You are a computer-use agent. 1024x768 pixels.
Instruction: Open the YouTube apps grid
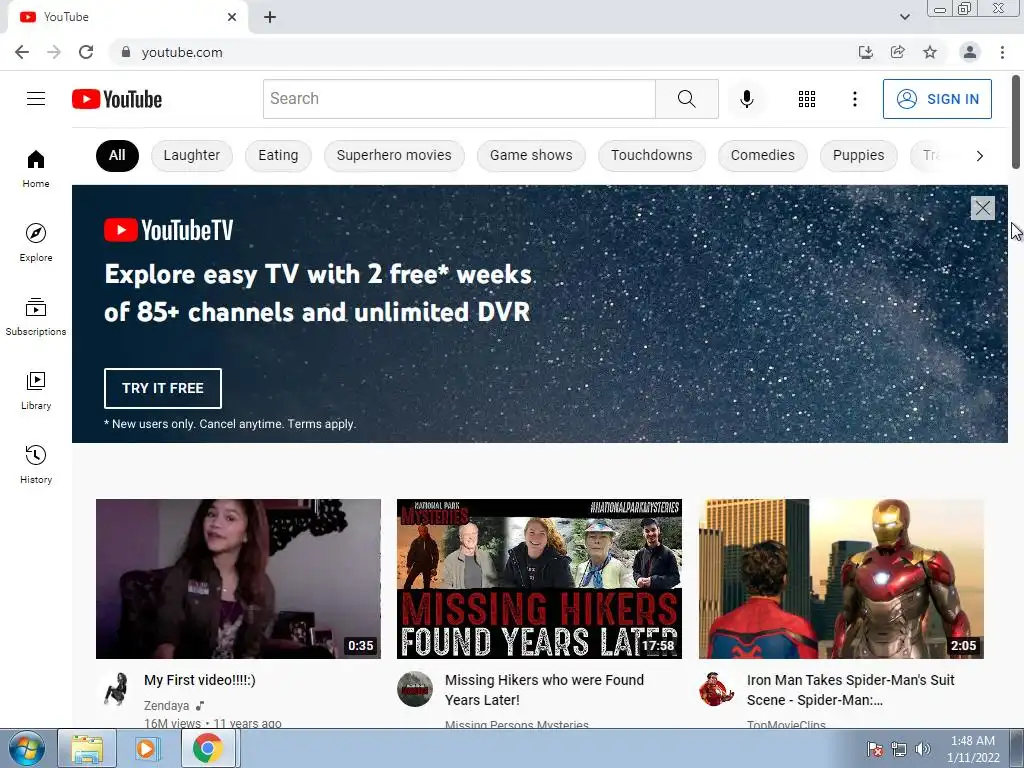pyautogui.click(x=807, y=99)
